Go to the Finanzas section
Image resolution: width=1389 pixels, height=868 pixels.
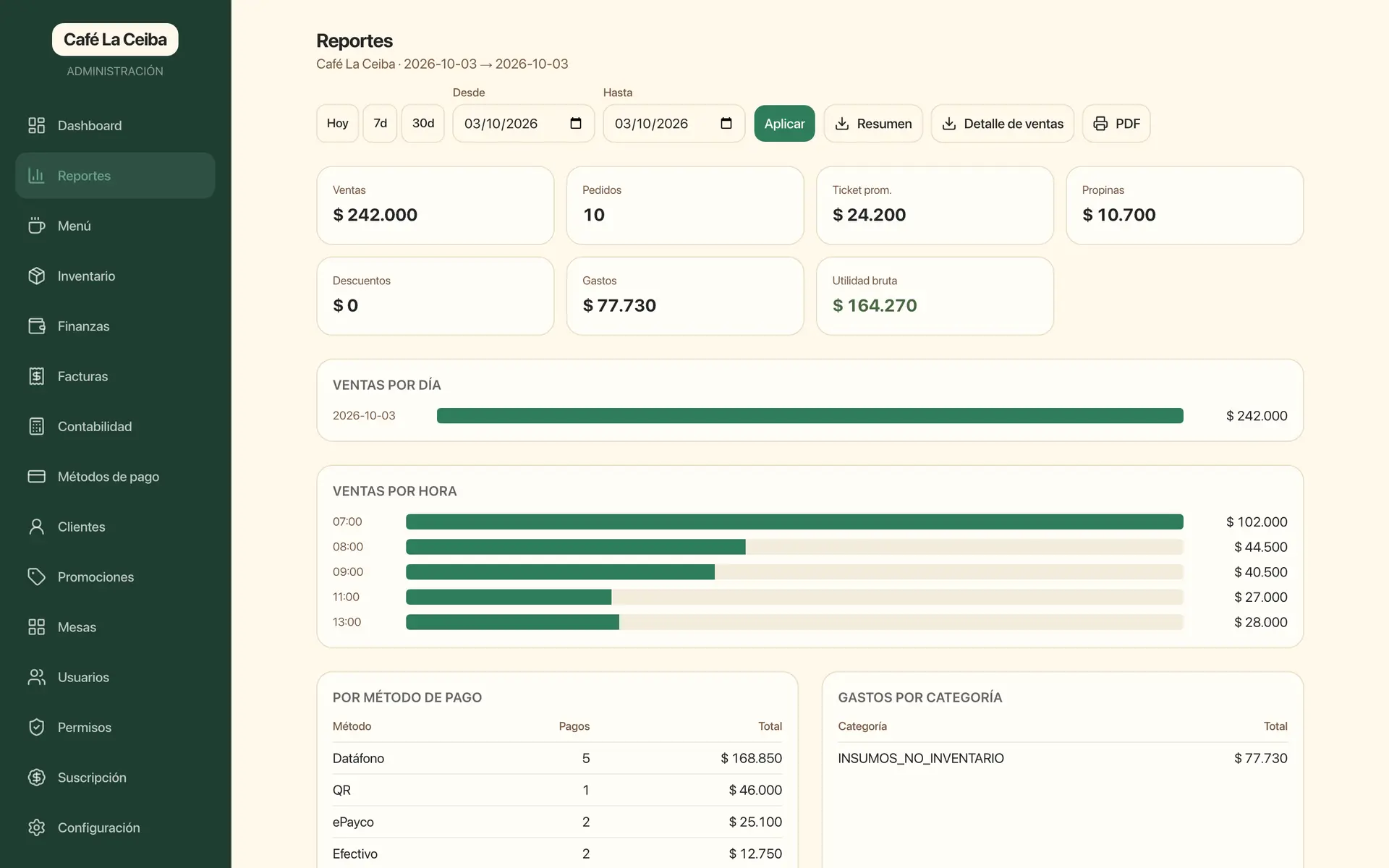coord(115,326)
